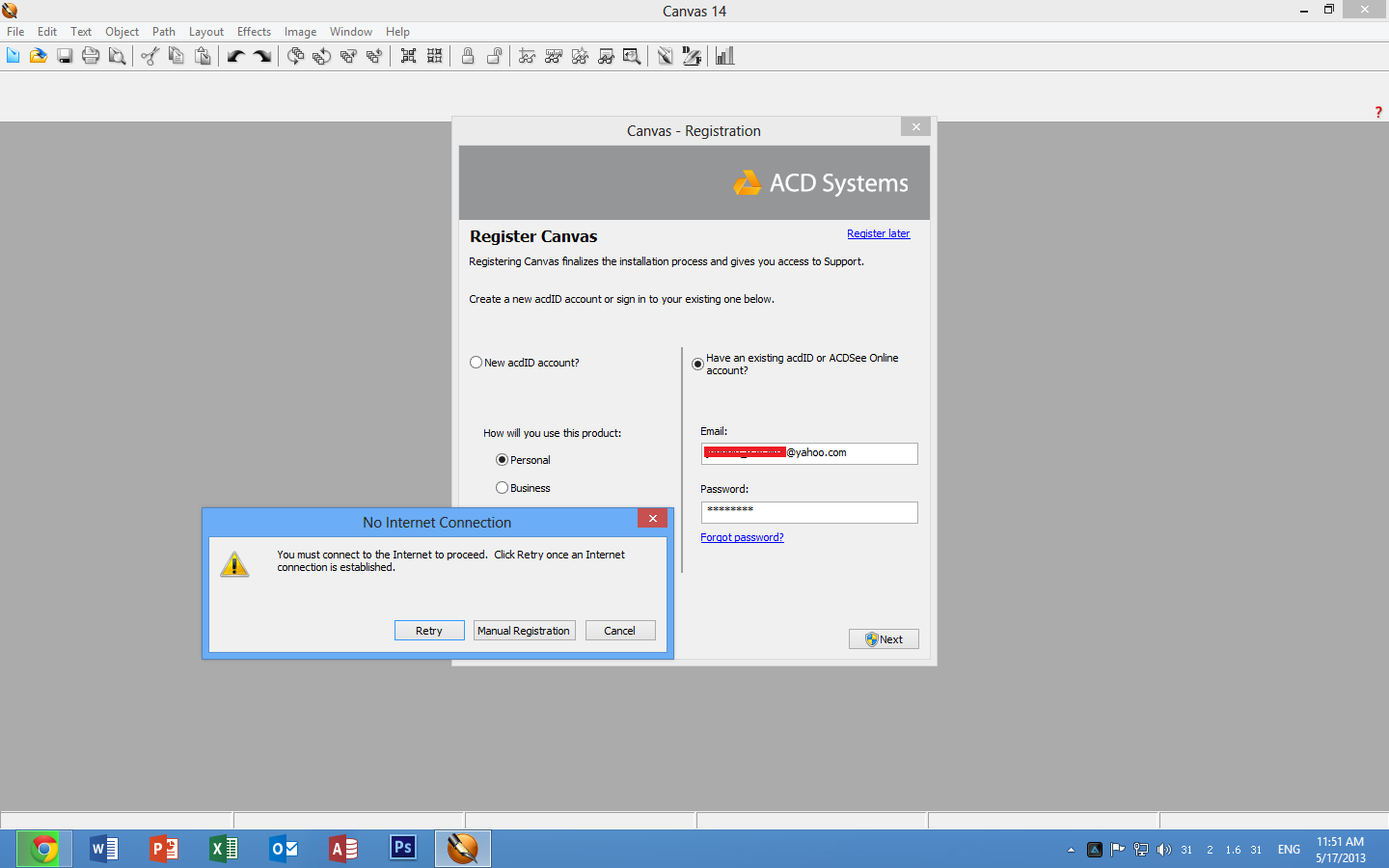Viewport: 1389px width, 868px height.
Task: Cancel the No Internet Connection dialog
Action: tap(620, 631)
